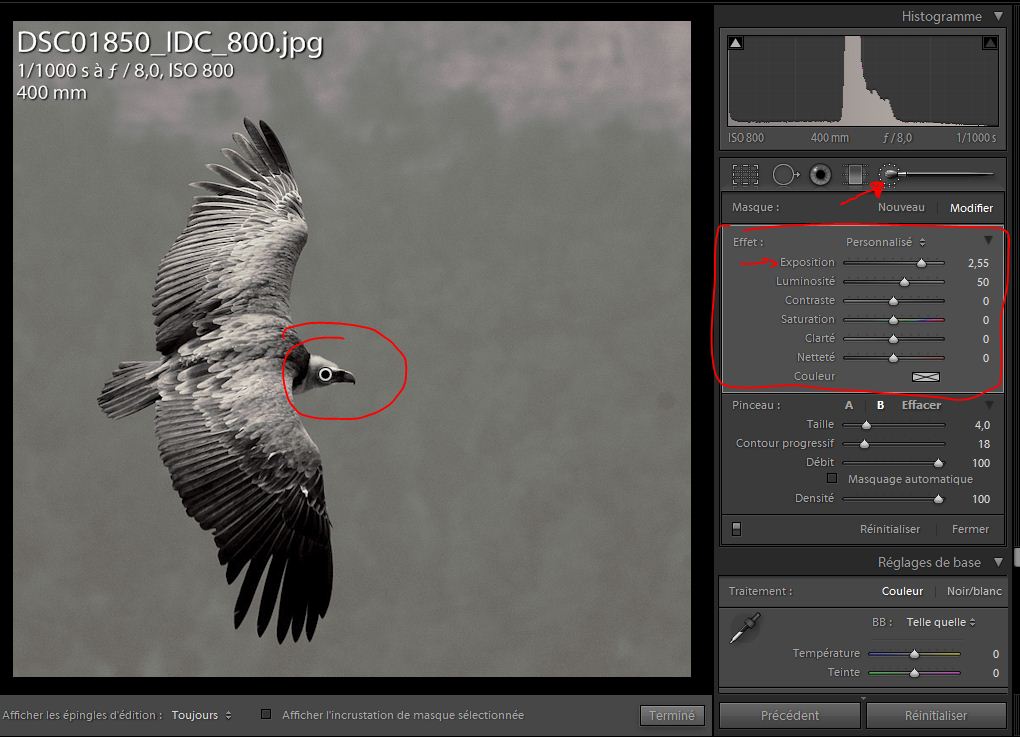
Task: Select the Adjustment brush tool
Action: pyautogui.click(x=890, y=174)
